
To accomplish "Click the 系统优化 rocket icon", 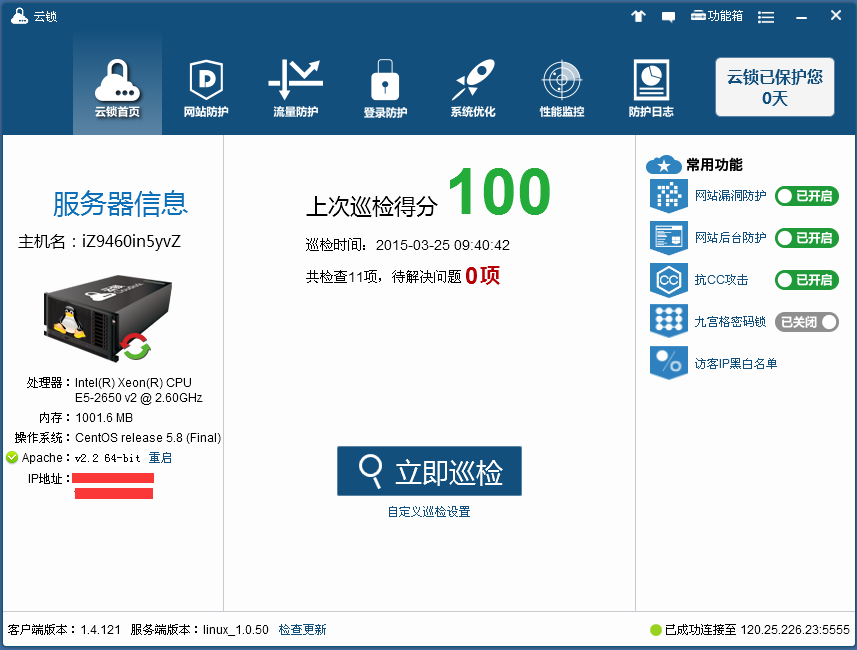I will (x=473, y=88).
